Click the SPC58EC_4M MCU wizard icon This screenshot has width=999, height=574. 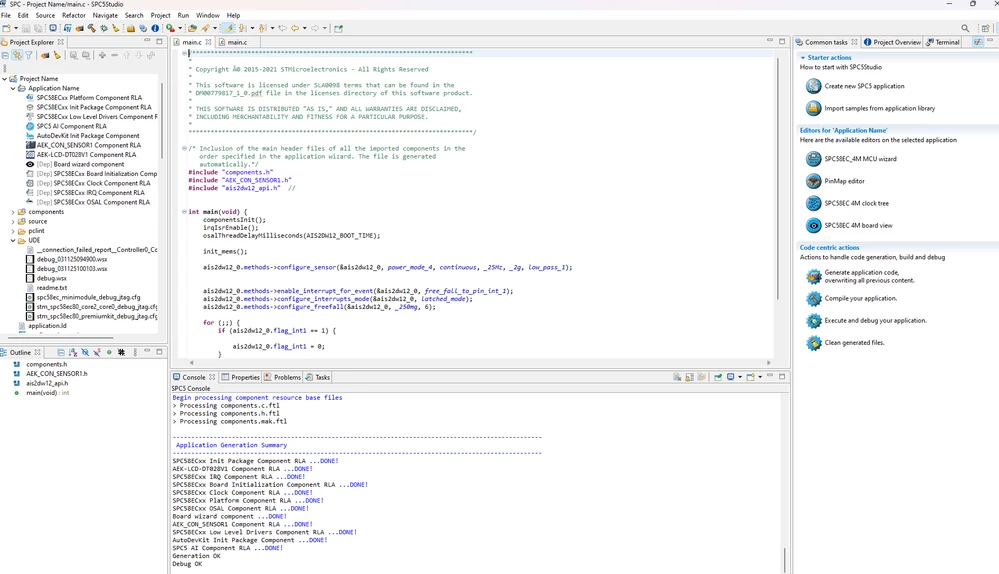813,159
